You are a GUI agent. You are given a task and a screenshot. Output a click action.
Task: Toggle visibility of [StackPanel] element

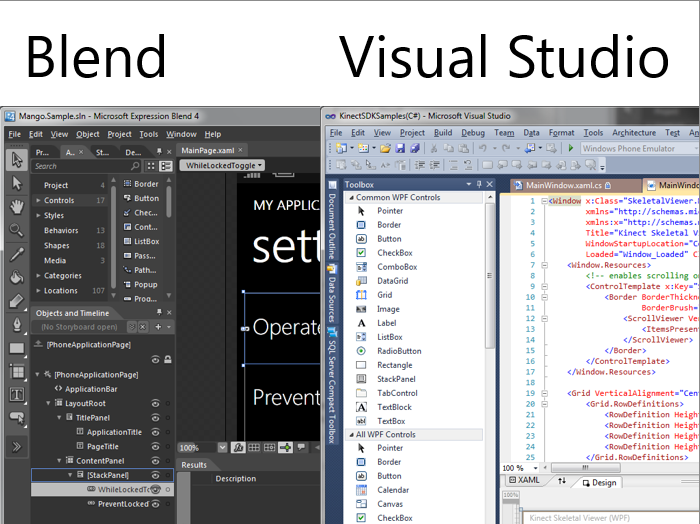point(155,475)
